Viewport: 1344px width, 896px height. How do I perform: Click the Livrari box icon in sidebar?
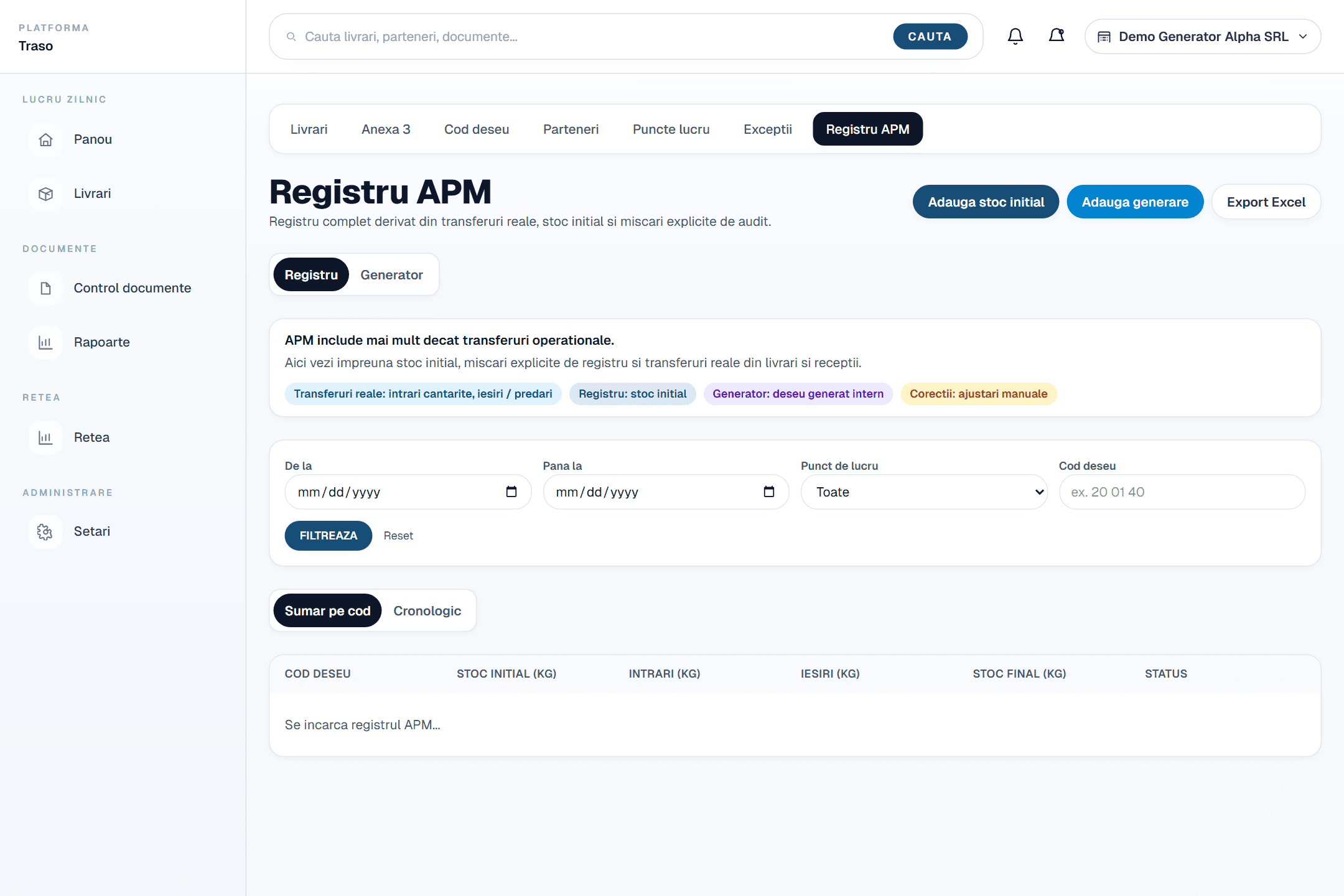click(x=45, y=194)
